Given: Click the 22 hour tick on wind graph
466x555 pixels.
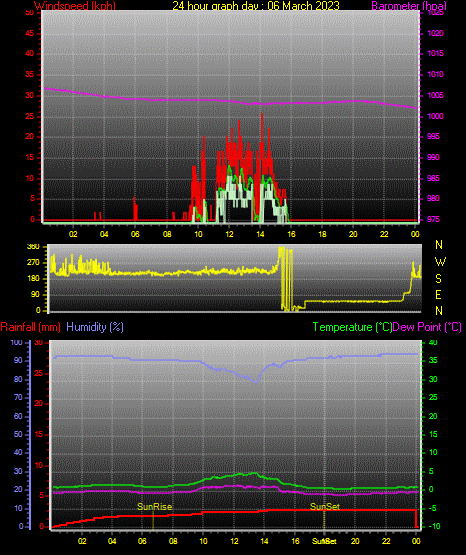Looking at the screenshot, I should coord(384,234).
